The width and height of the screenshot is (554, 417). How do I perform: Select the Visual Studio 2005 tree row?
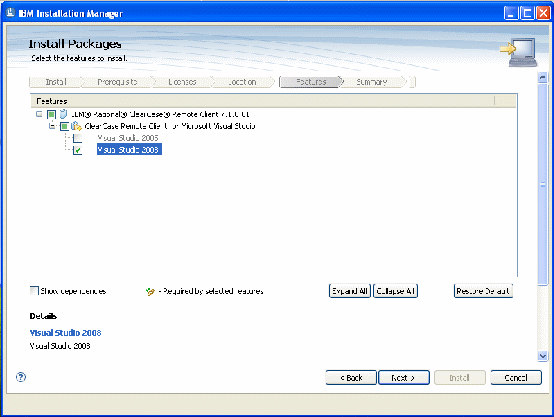point(128,138)
